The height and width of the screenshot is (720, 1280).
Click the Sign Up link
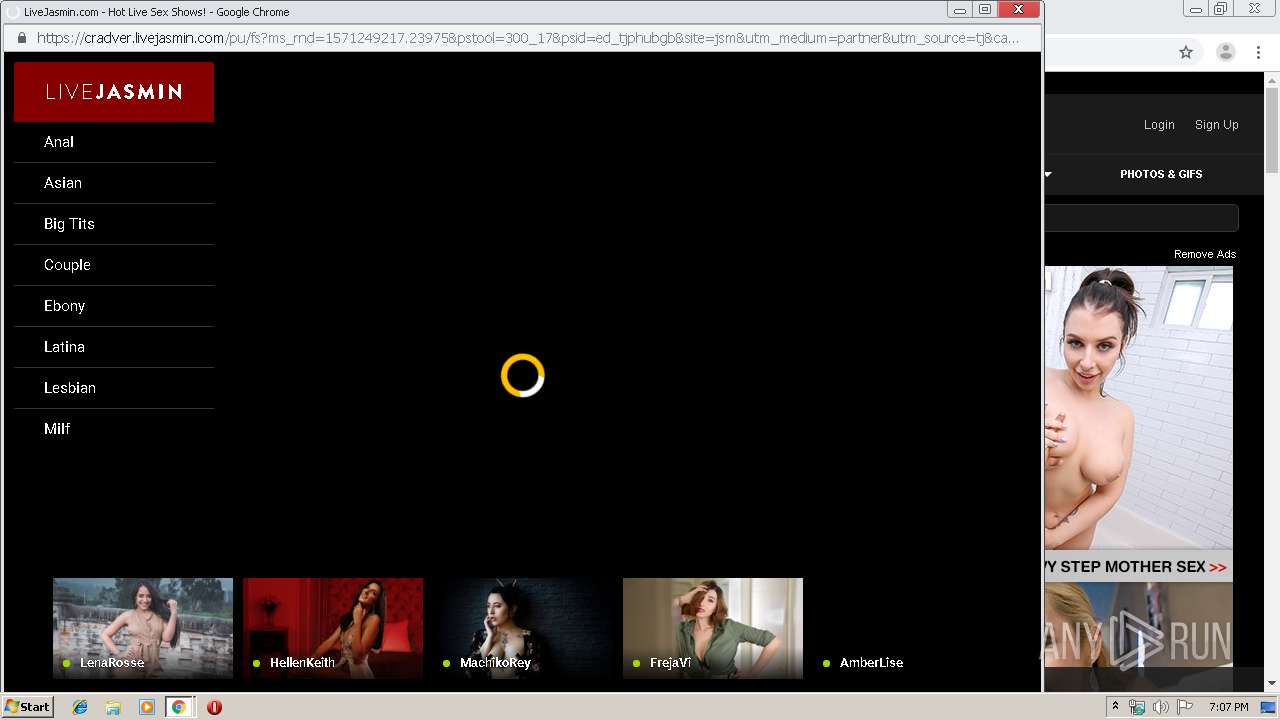pos(1216,125)
